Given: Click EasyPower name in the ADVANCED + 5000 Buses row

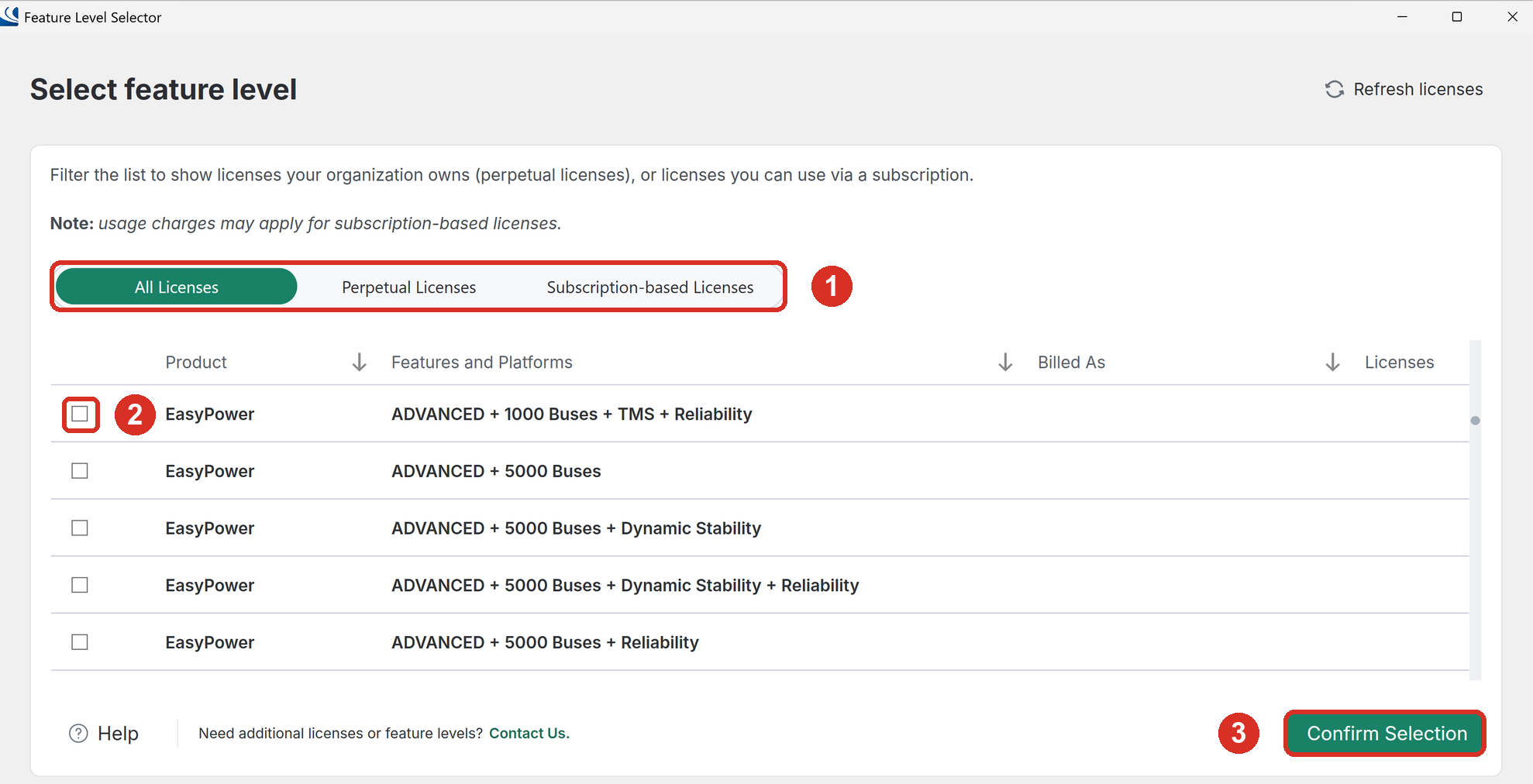Looking at the screenshot, I should (x=209, y=471).
